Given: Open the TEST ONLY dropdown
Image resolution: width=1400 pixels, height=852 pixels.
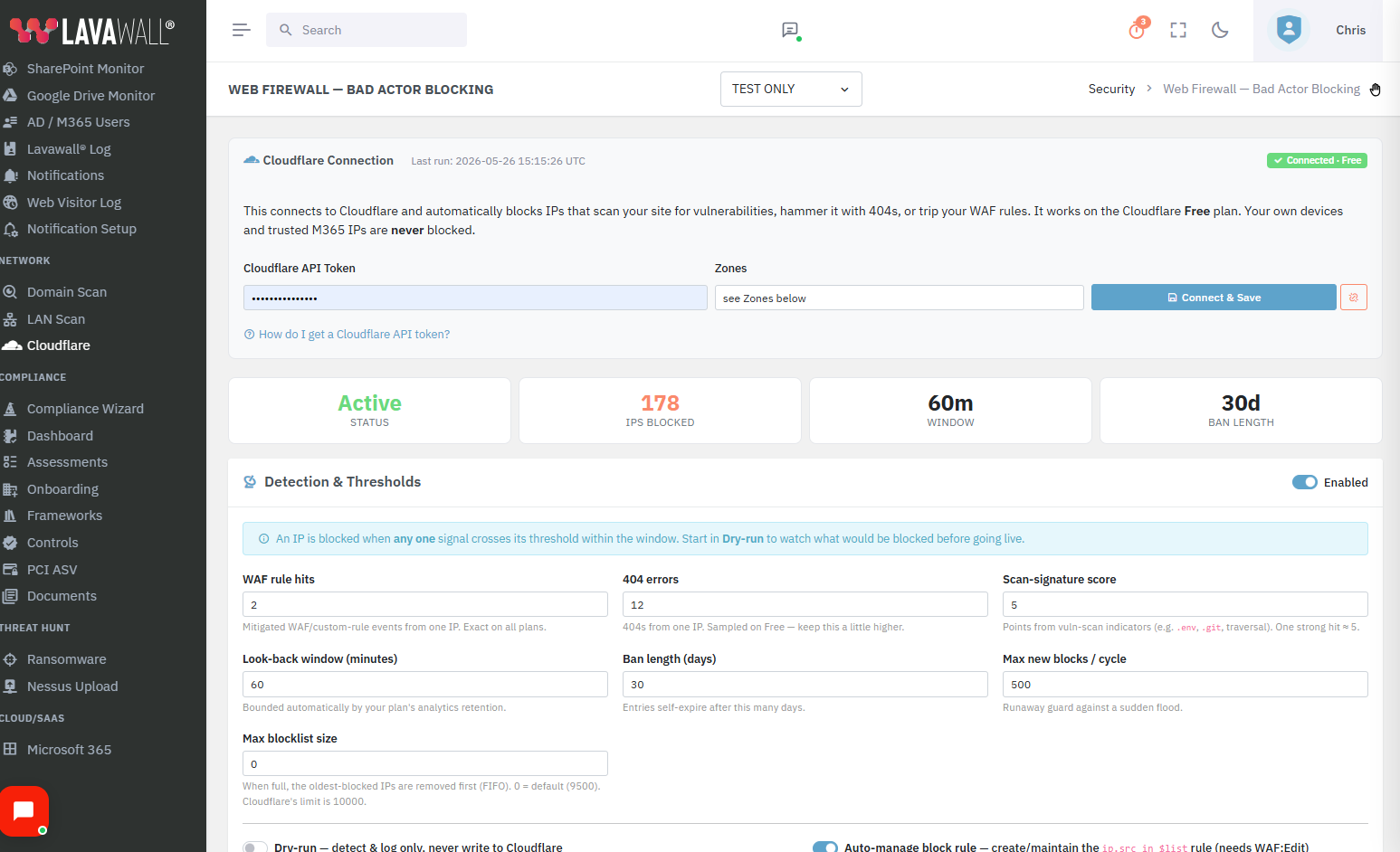Looking at the screenshot, I should tap(791, 89).
